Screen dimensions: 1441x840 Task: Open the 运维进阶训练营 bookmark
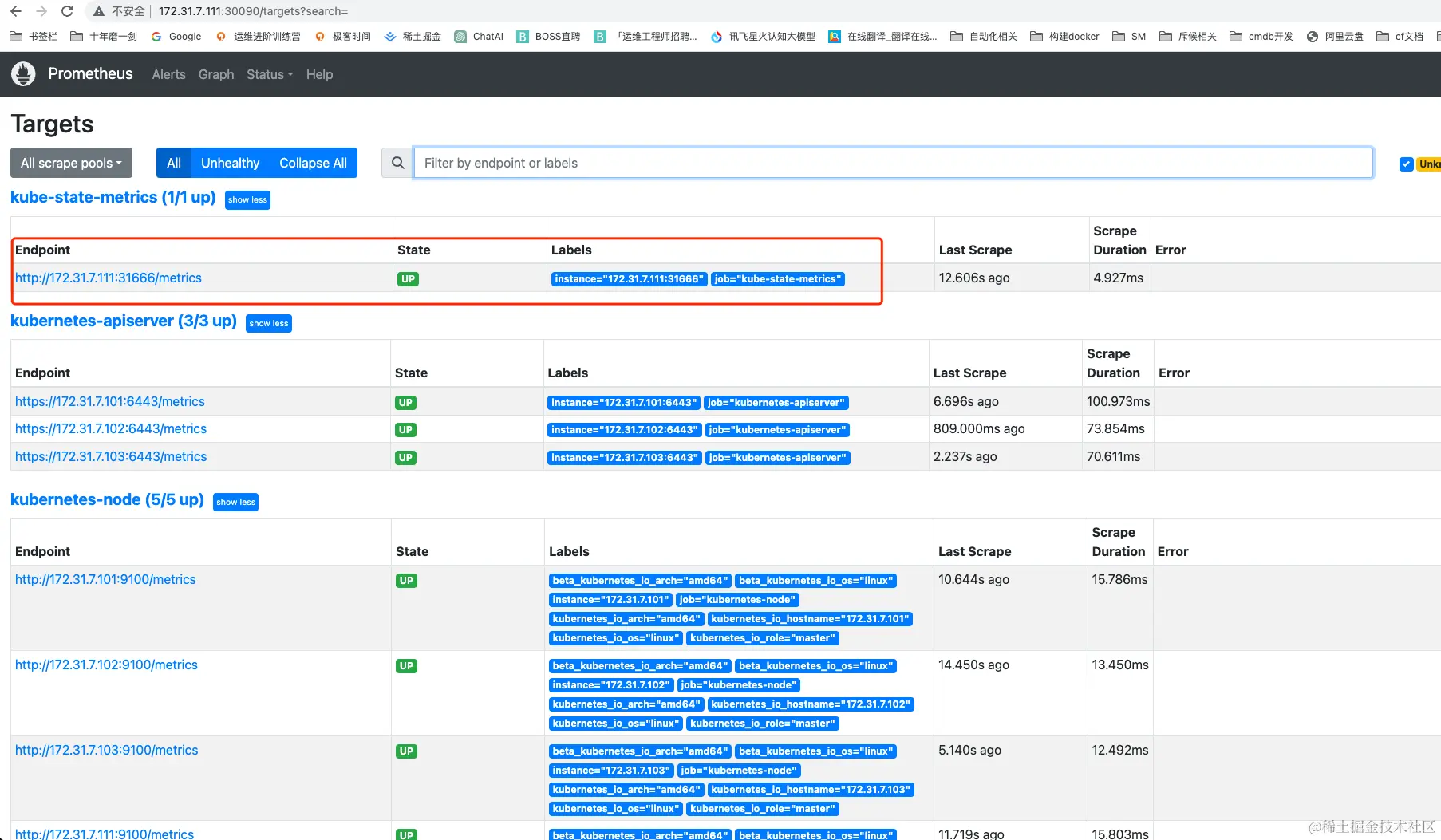258,37
